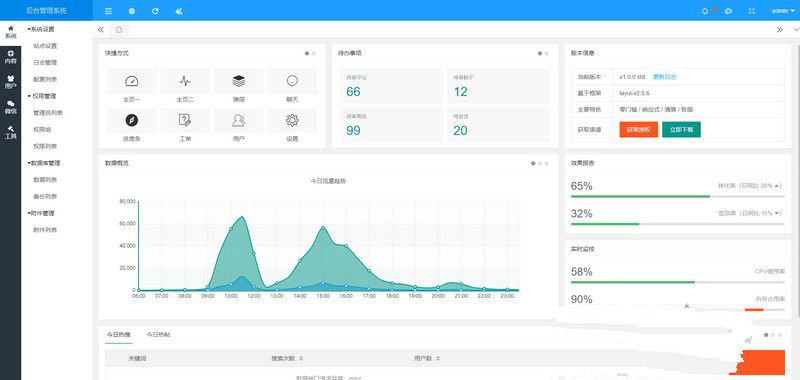Viewport: 800px width, 380px height.
Task: Open 站点设置 in sidebar
Action: [45, 46]
